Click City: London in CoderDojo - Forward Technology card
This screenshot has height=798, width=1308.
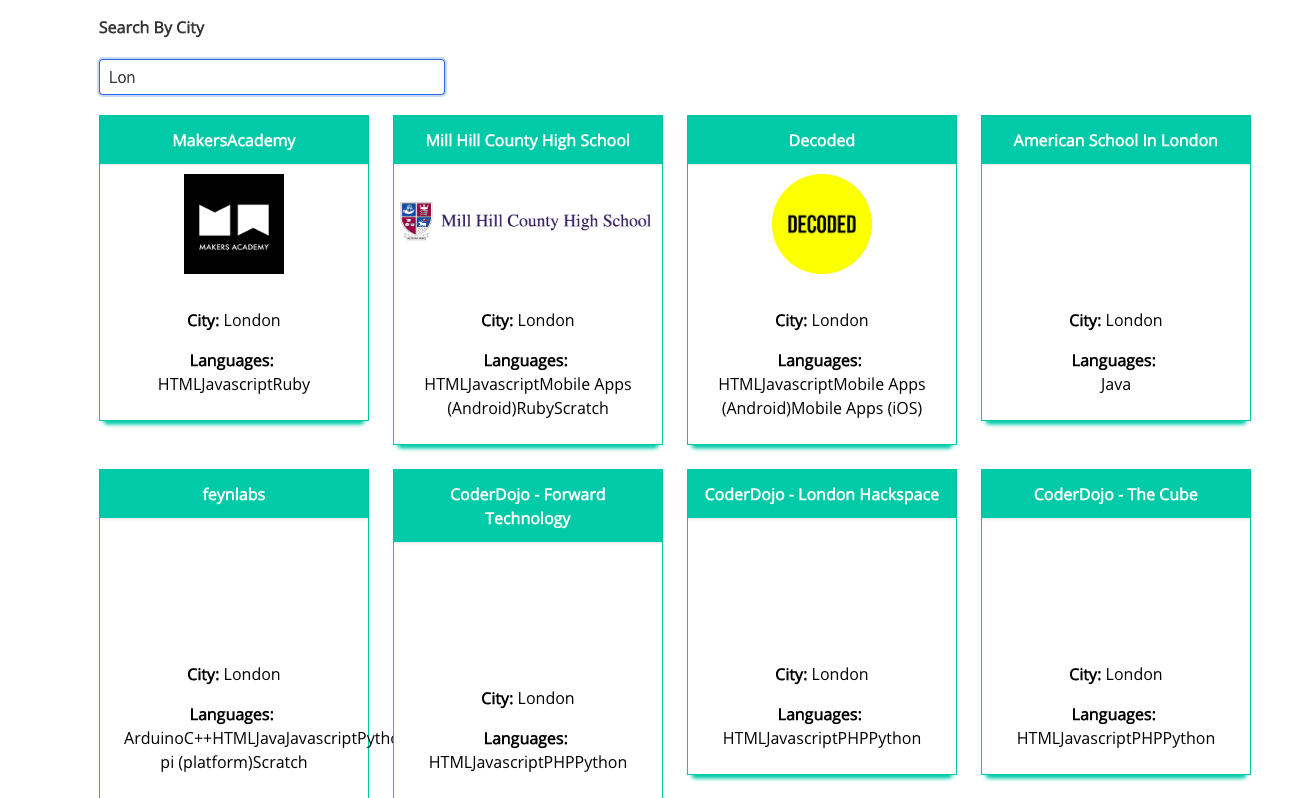pos(528,698)
